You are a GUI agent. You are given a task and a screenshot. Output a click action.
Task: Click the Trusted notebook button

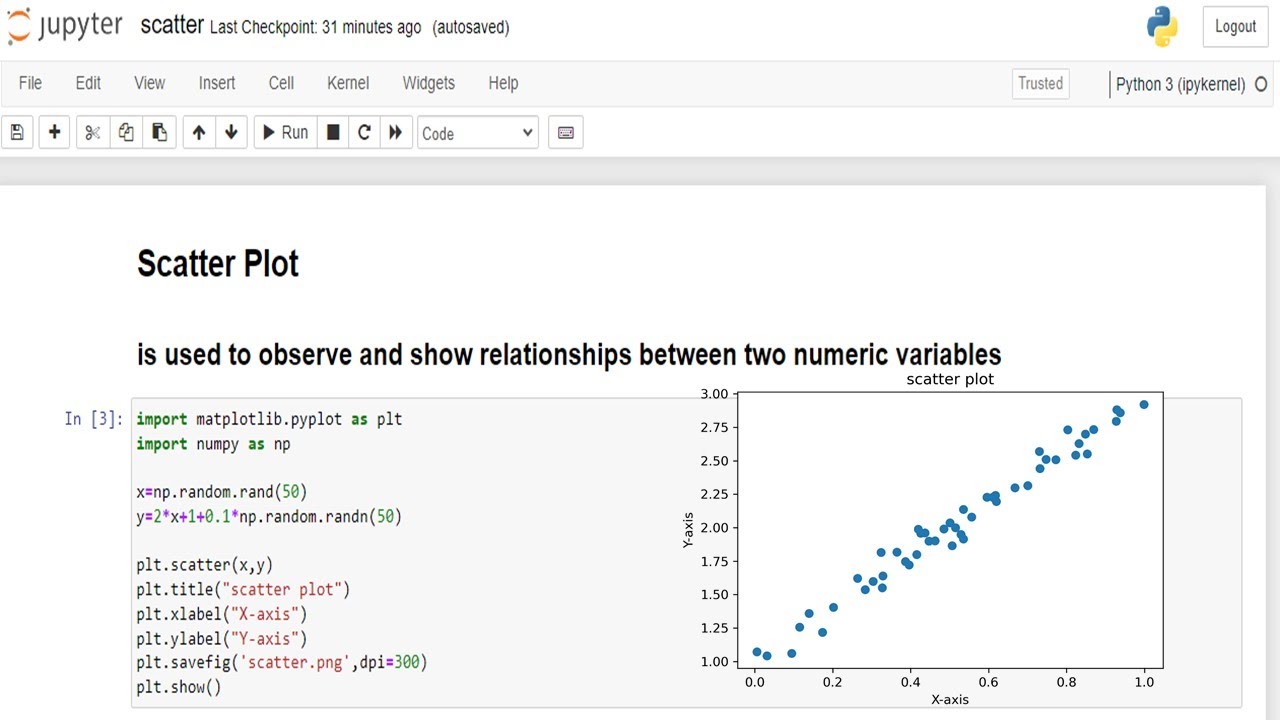click(1040, 84)
